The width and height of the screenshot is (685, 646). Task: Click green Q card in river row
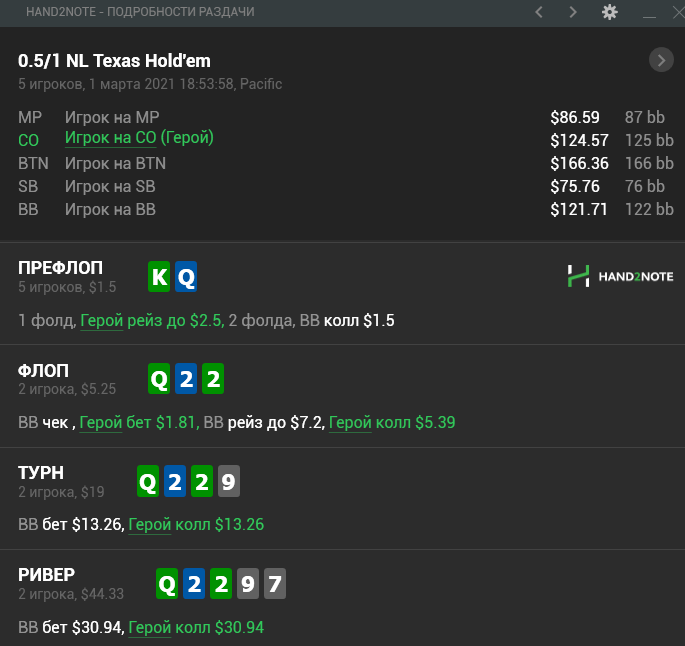[167, 584]
